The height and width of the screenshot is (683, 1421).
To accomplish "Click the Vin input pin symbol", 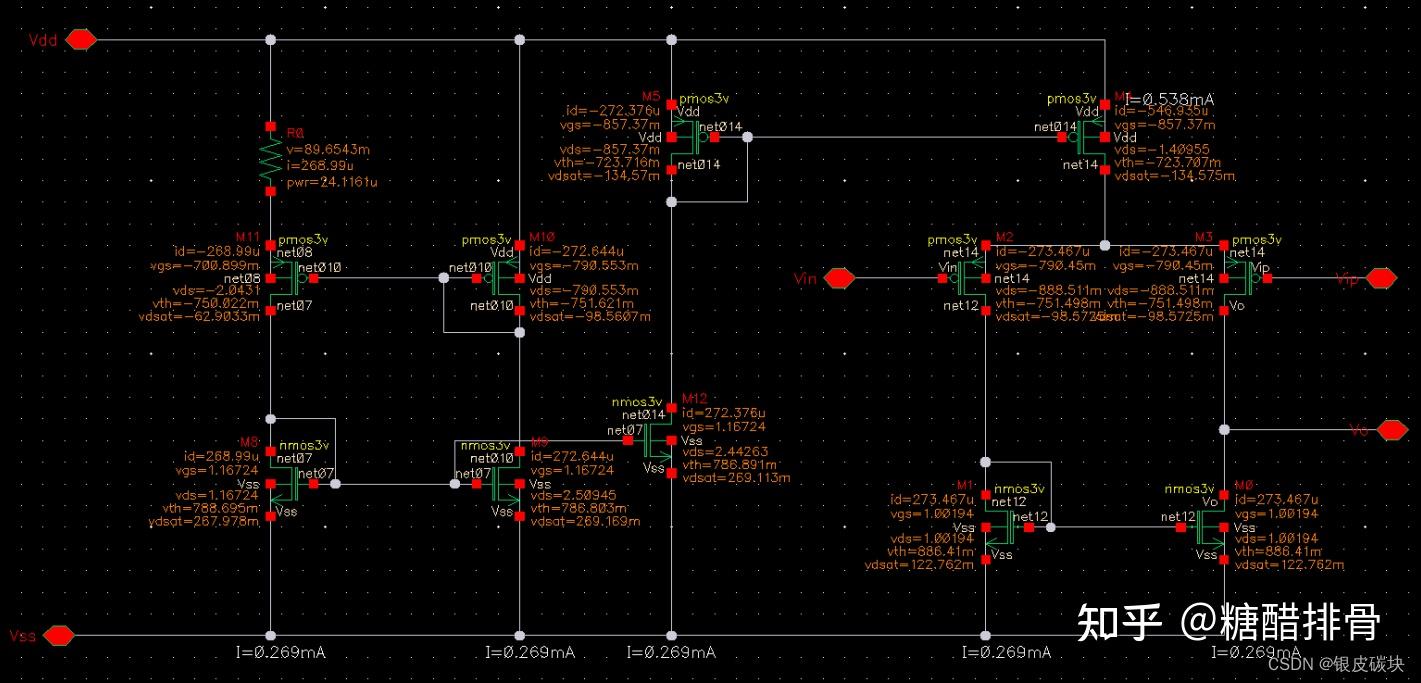I will pyautogui.click(x=839, y=278).
